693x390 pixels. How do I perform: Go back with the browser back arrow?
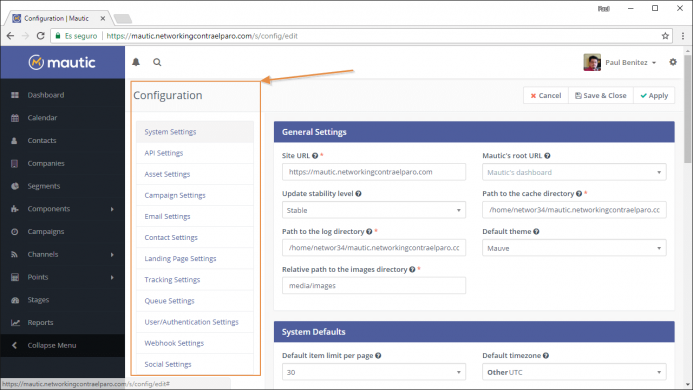(x=10, y=36)
